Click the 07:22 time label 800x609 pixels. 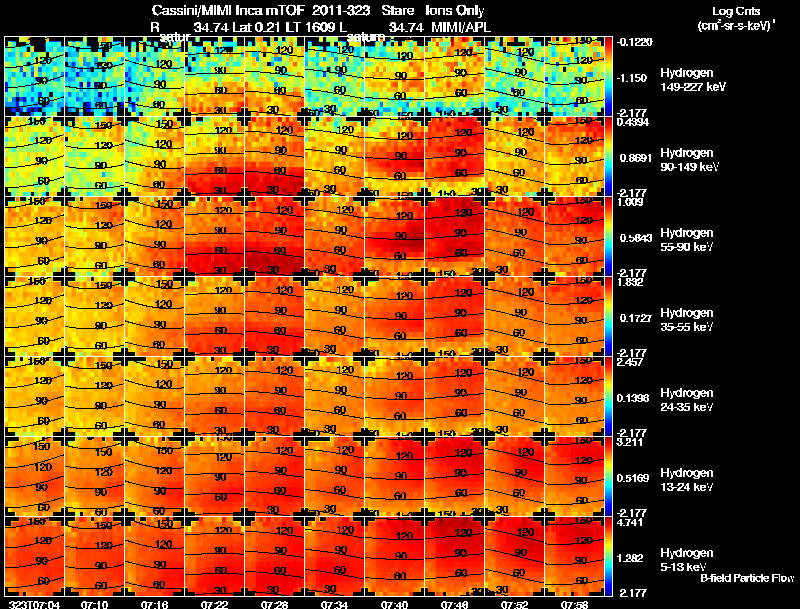215,605
